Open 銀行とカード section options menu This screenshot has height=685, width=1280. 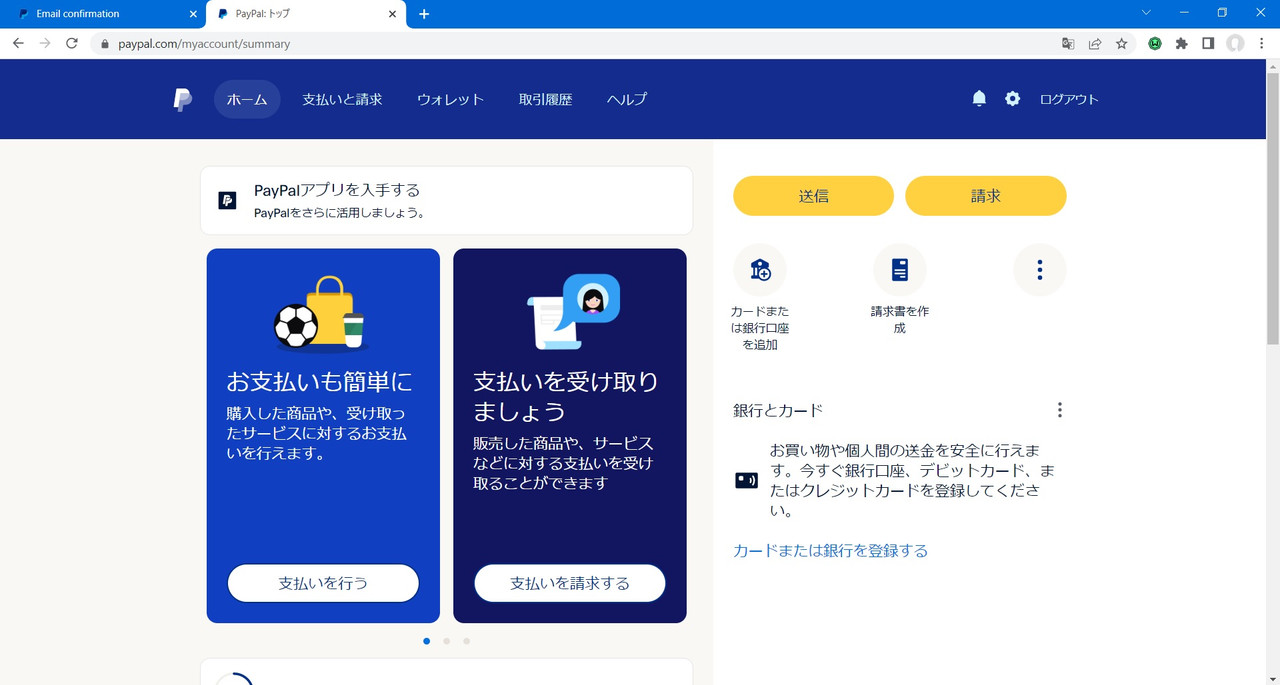pos(1060,410)
